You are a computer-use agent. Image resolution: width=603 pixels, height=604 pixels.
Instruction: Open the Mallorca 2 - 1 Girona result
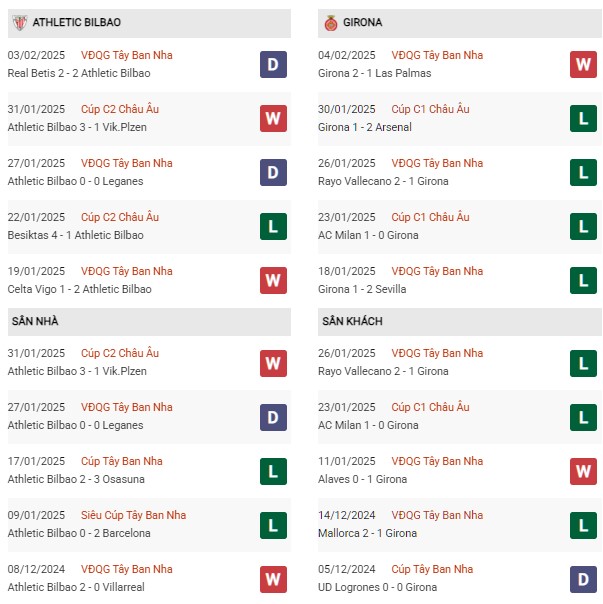367,533
